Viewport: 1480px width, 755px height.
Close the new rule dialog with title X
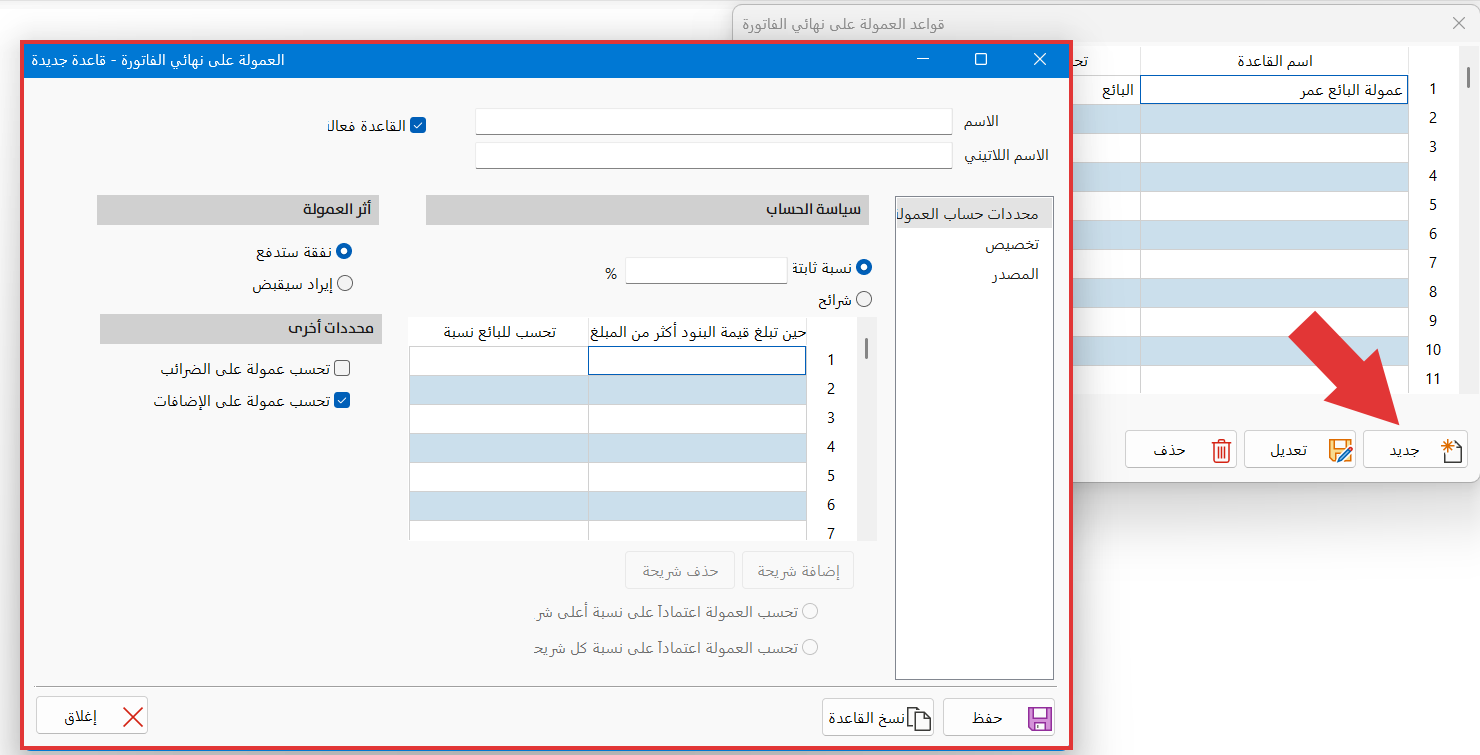(x=1040, y=60)
